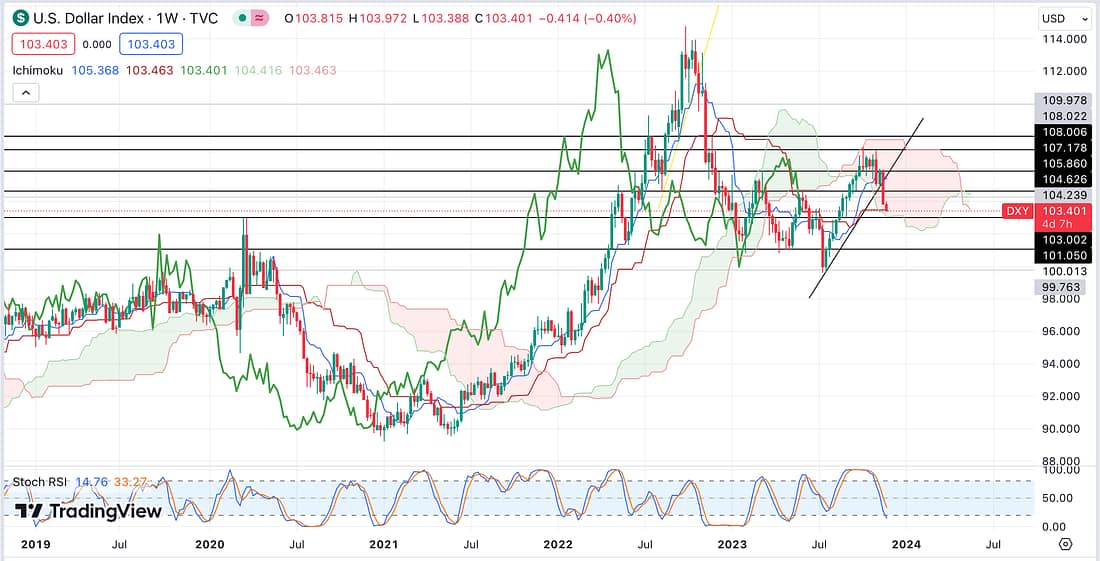Click the green market status dot
1100x561 pixels.
[243, 18]
